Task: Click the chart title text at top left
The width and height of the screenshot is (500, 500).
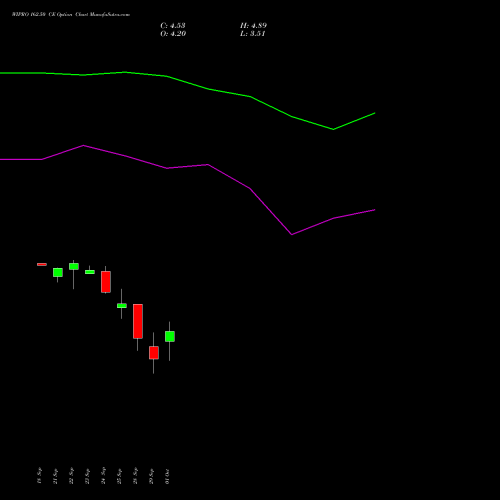Action: pyautogui.click(x=71, y=15)
